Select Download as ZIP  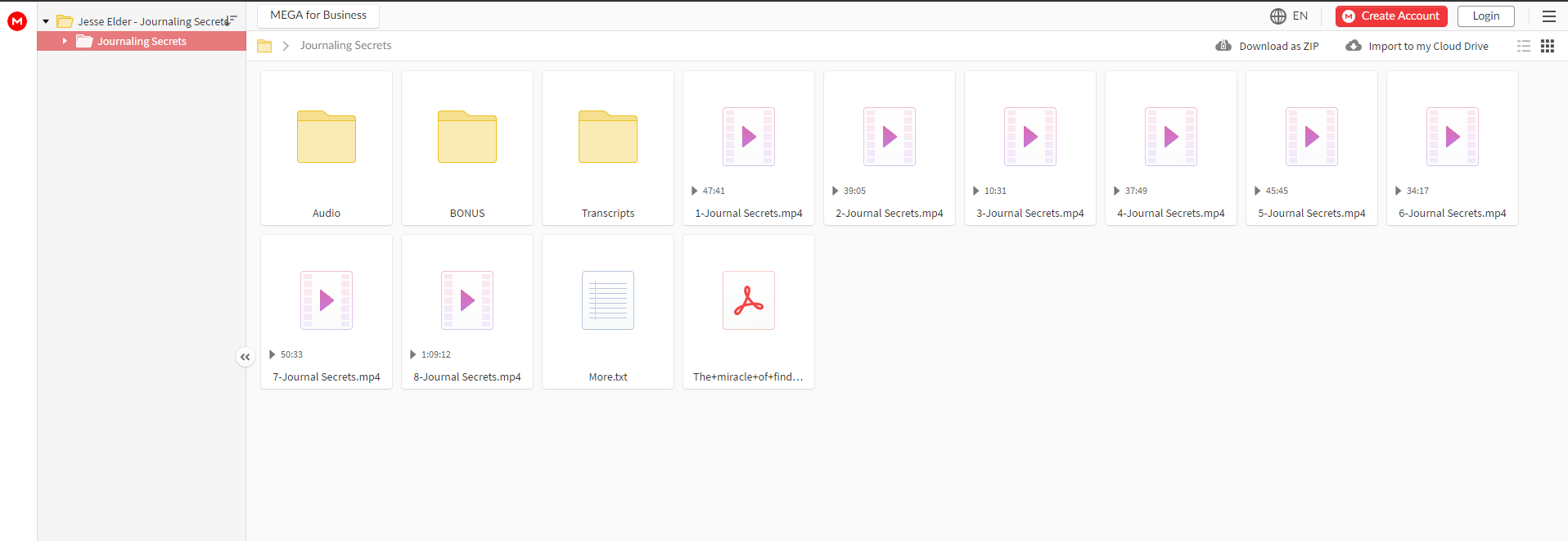(1268, 46)
